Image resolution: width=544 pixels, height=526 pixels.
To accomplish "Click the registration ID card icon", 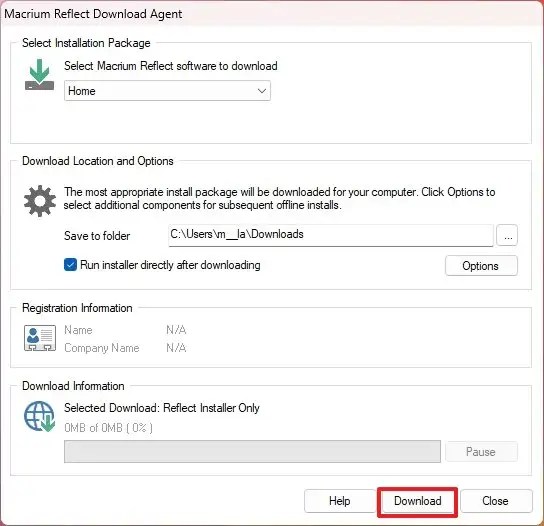I will point(40,338).
